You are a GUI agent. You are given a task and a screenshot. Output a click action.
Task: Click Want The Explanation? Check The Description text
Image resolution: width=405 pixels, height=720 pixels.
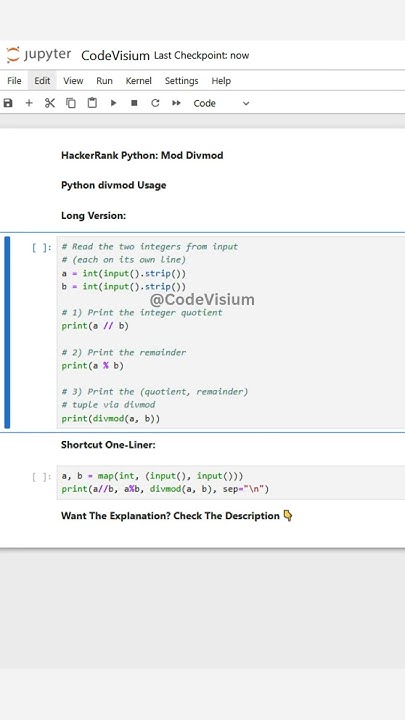click(170, 516)
